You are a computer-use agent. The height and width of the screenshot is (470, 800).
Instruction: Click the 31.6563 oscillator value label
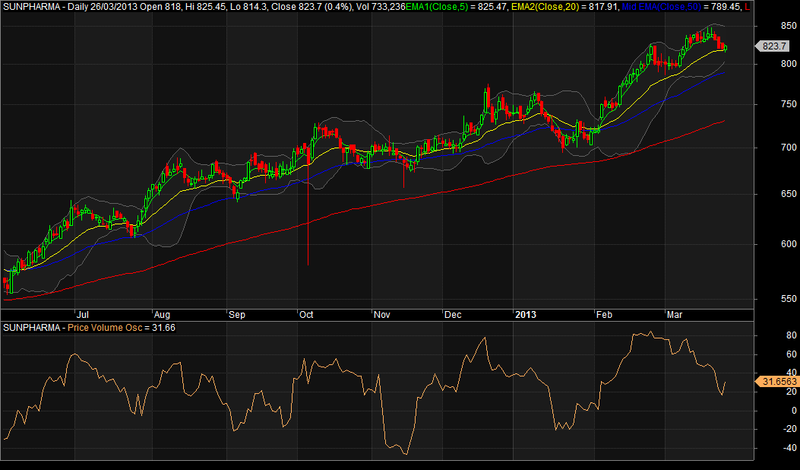[776, 381]
